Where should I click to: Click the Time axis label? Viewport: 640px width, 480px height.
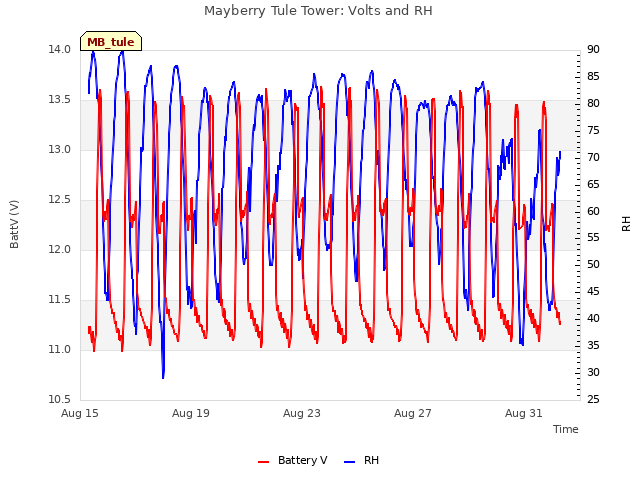tap(565, 429)
